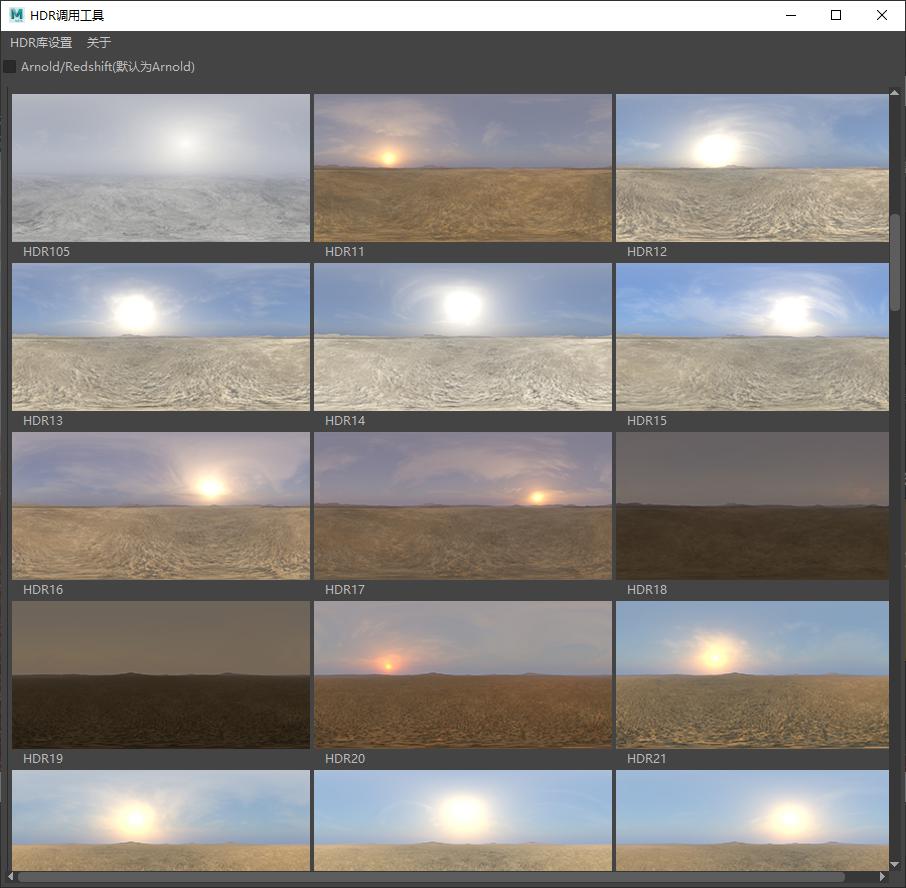
Task: Open the HDR库设置 menu
Action: pos(41,43)
